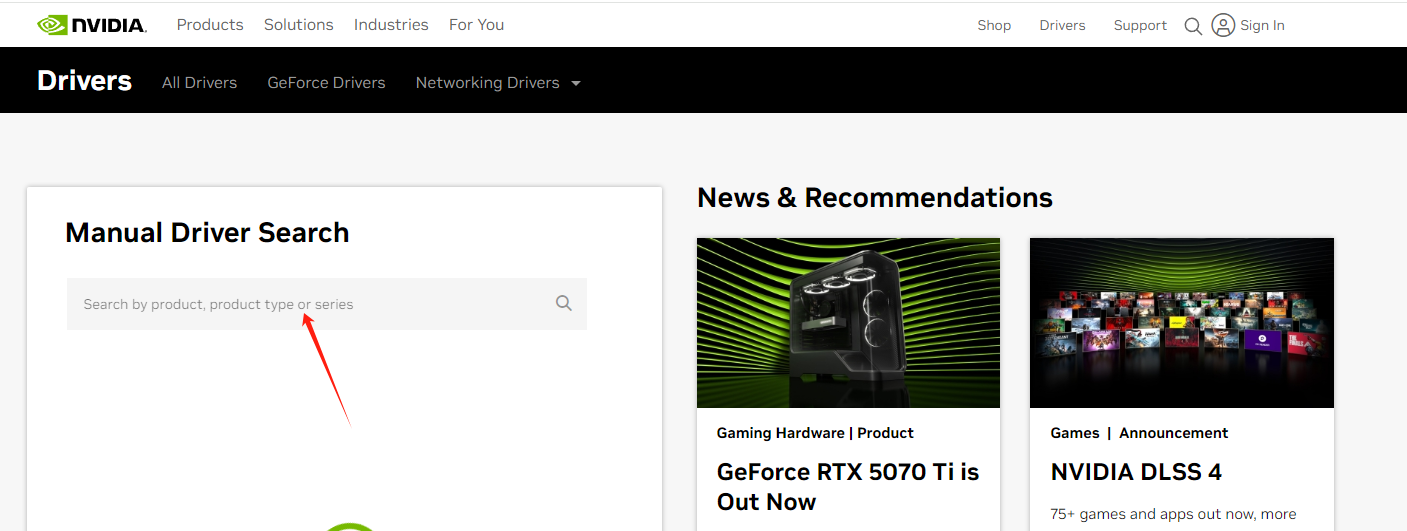1407x531 pixels.
Task: Open the Drivers link in top bar
Action: pos(1062,25)
